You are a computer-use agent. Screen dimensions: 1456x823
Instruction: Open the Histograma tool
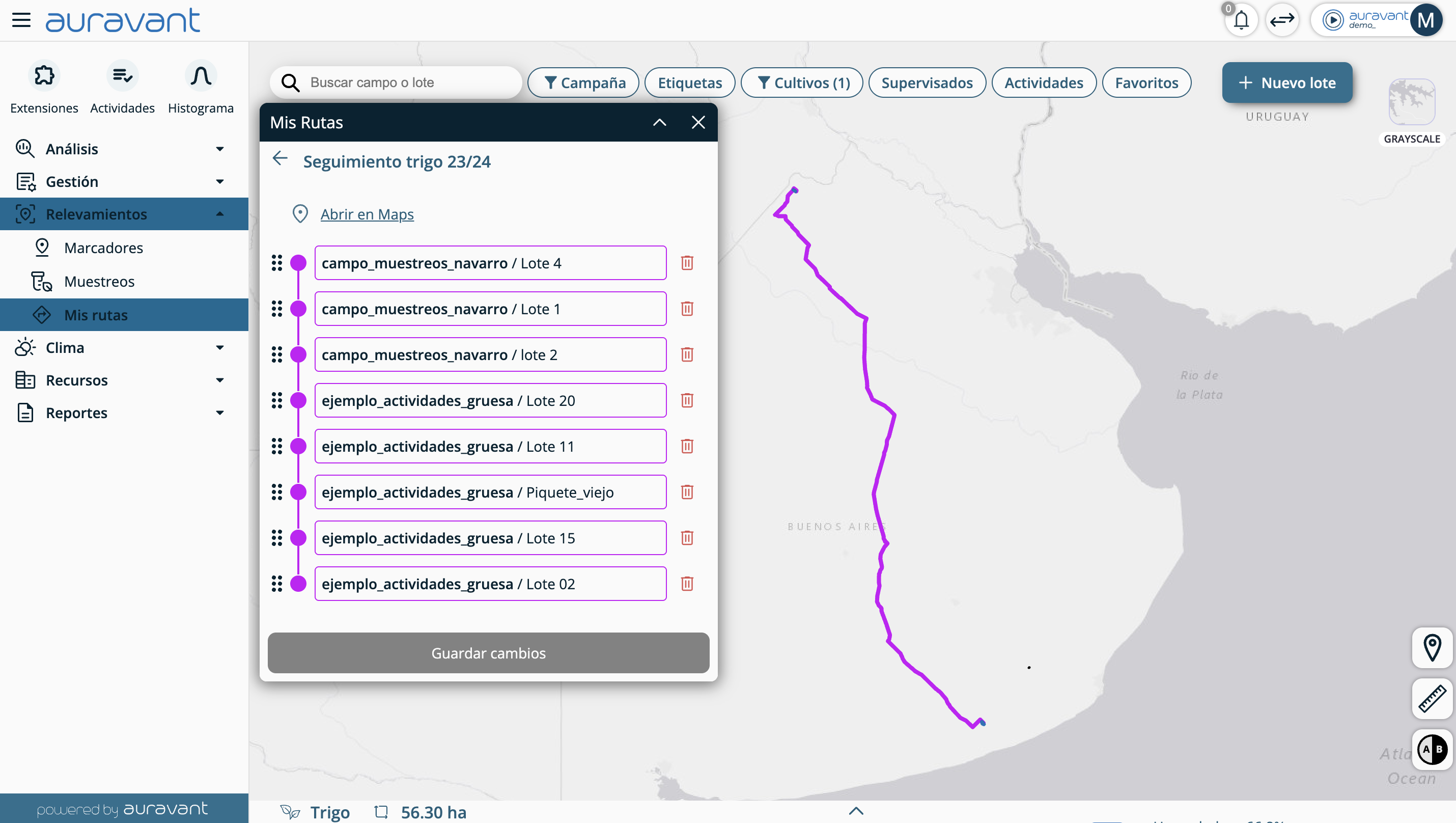[201, 76]
